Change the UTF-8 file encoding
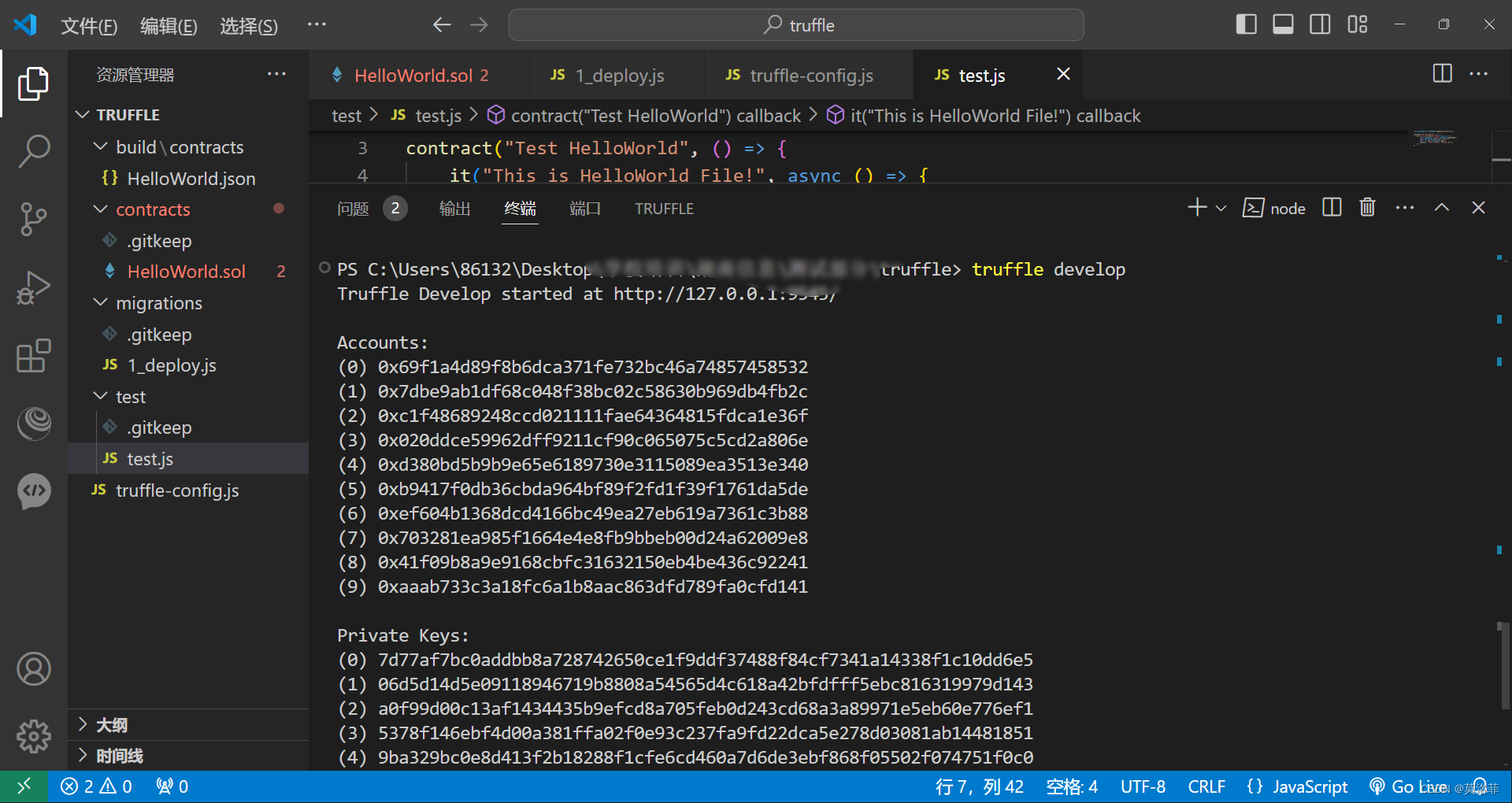 1143,786
